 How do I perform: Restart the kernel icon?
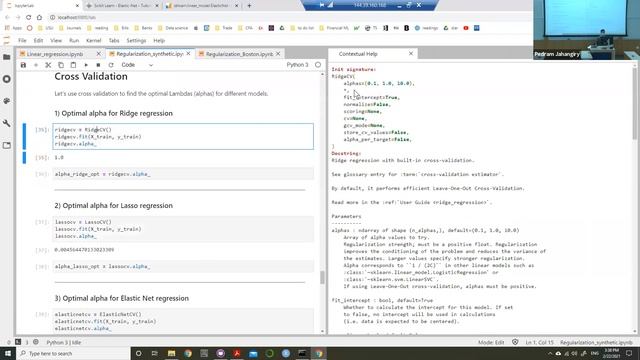(111, 65)
